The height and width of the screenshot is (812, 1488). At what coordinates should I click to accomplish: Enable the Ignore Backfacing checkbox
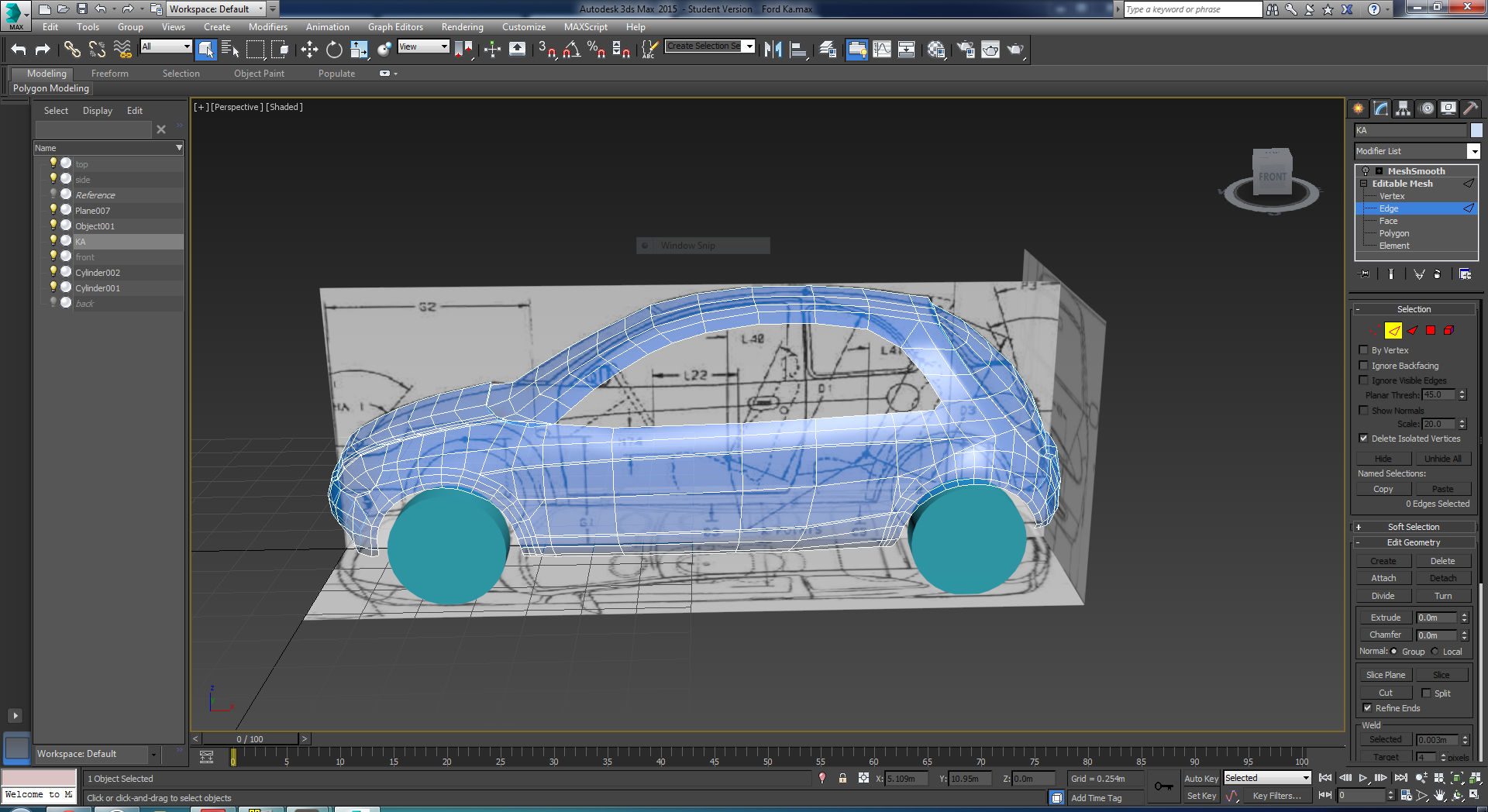(1364, 366)
